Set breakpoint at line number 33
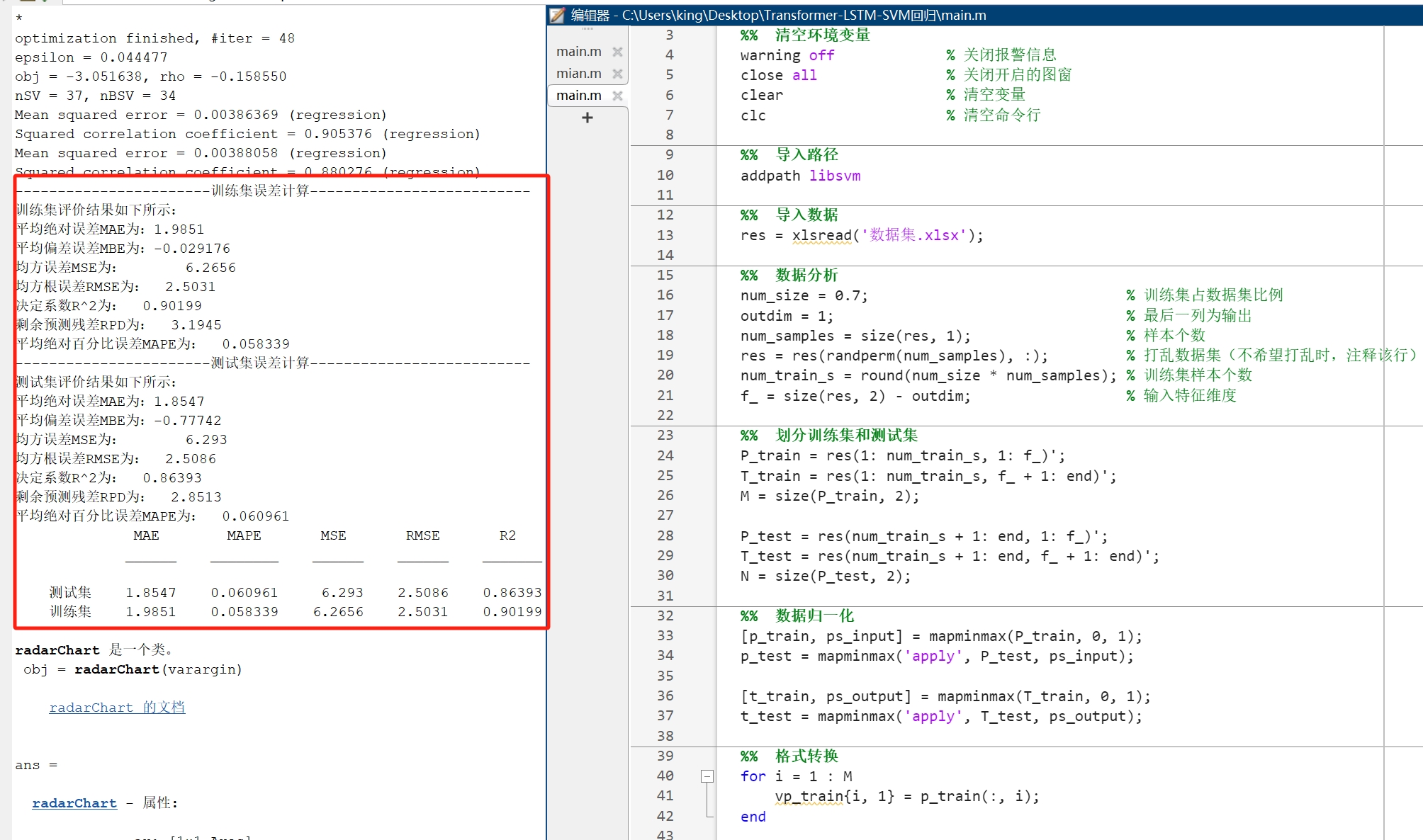This screenshot has width=1423, height=840. [x=665, y=636]
